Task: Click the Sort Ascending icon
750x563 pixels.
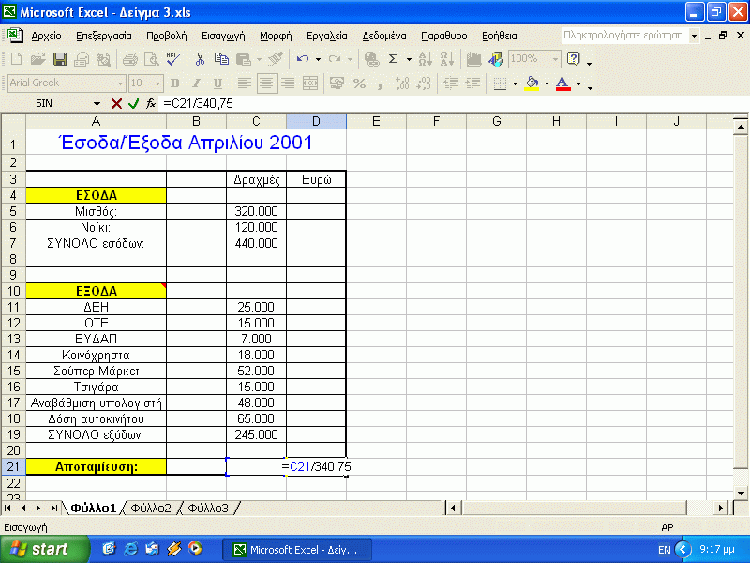Action: [x=424, y=59]
